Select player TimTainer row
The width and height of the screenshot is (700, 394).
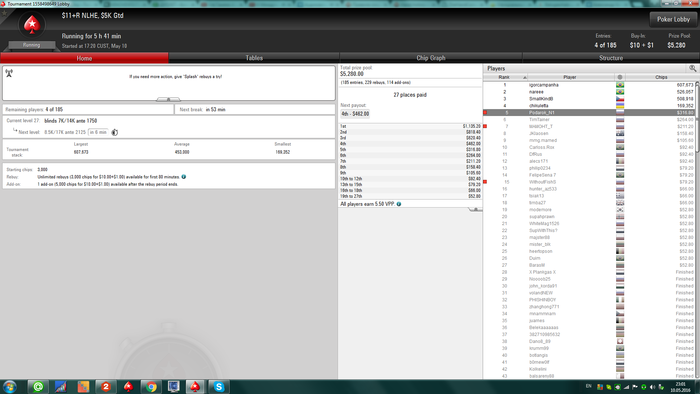click(x=589, y=120)
